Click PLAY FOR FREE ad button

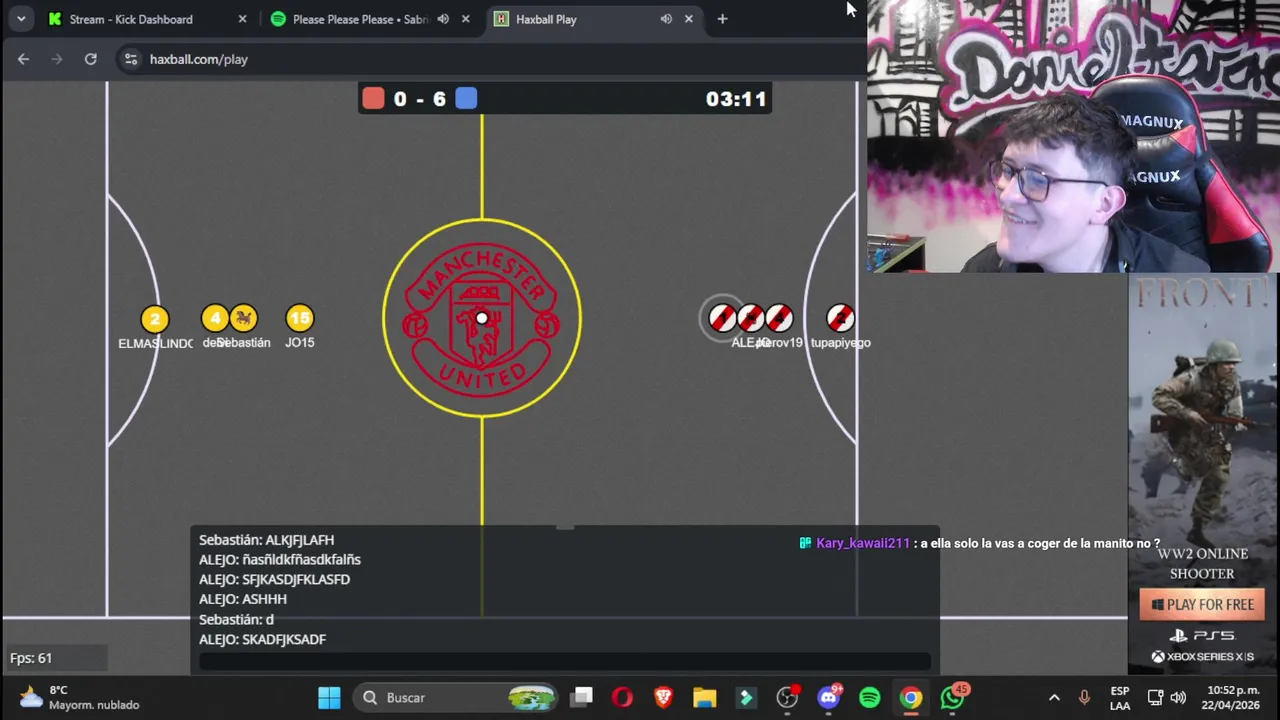[x=1202, y=604]
